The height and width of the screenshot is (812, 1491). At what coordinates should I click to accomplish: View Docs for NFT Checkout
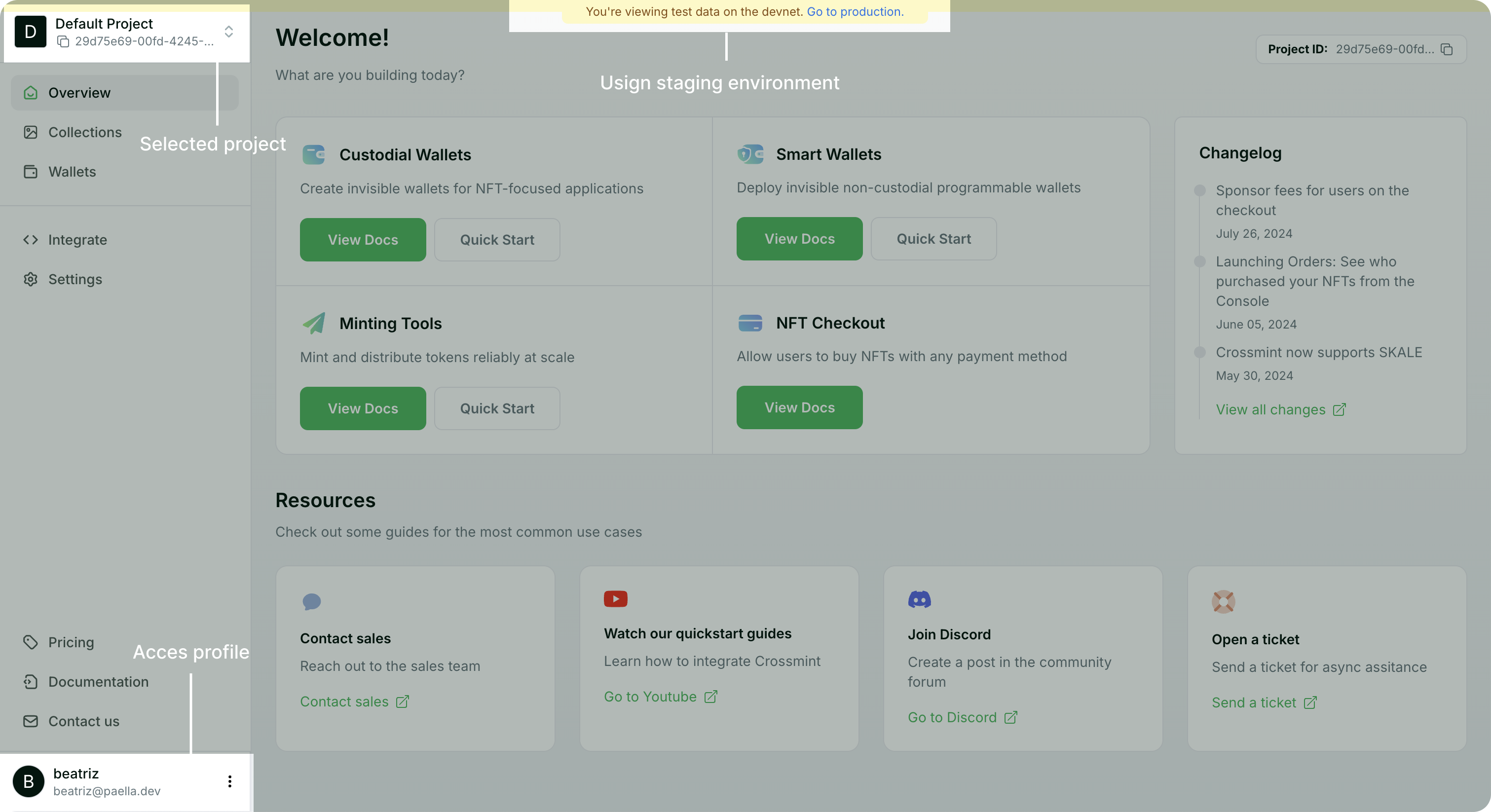pyautogui.click(x=799, y=407)
